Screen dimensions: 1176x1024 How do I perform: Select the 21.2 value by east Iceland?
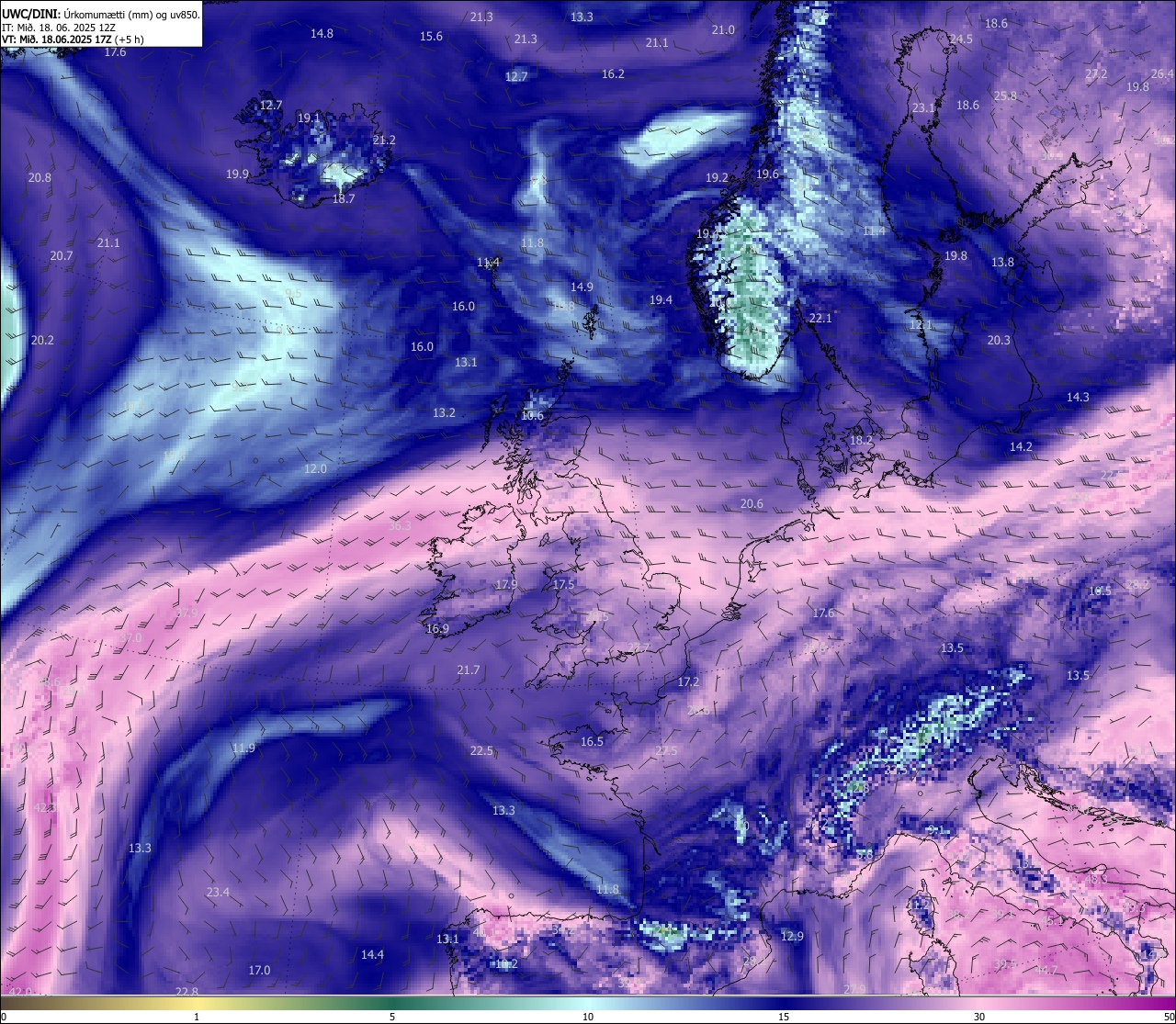[384, 140]
